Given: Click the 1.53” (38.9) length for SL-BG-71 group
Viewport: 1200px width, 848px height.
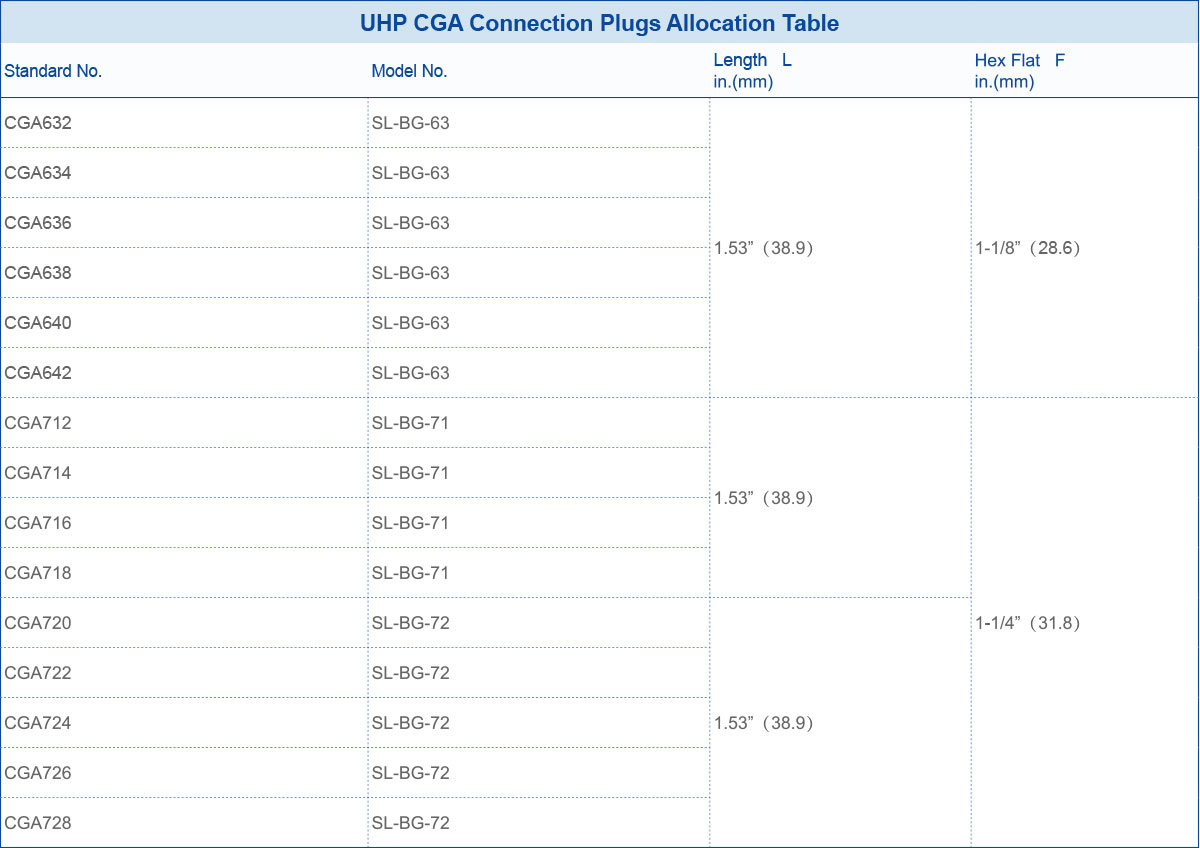Looking at the screenshot, I should tap(764, 498).
